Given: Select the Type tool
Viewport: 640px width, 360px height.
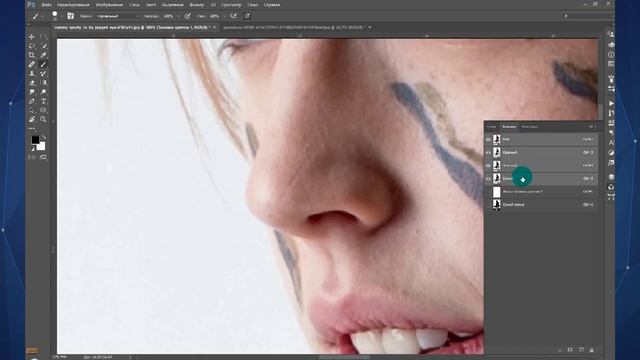Looking at the screenshot, I should point(43,101).
